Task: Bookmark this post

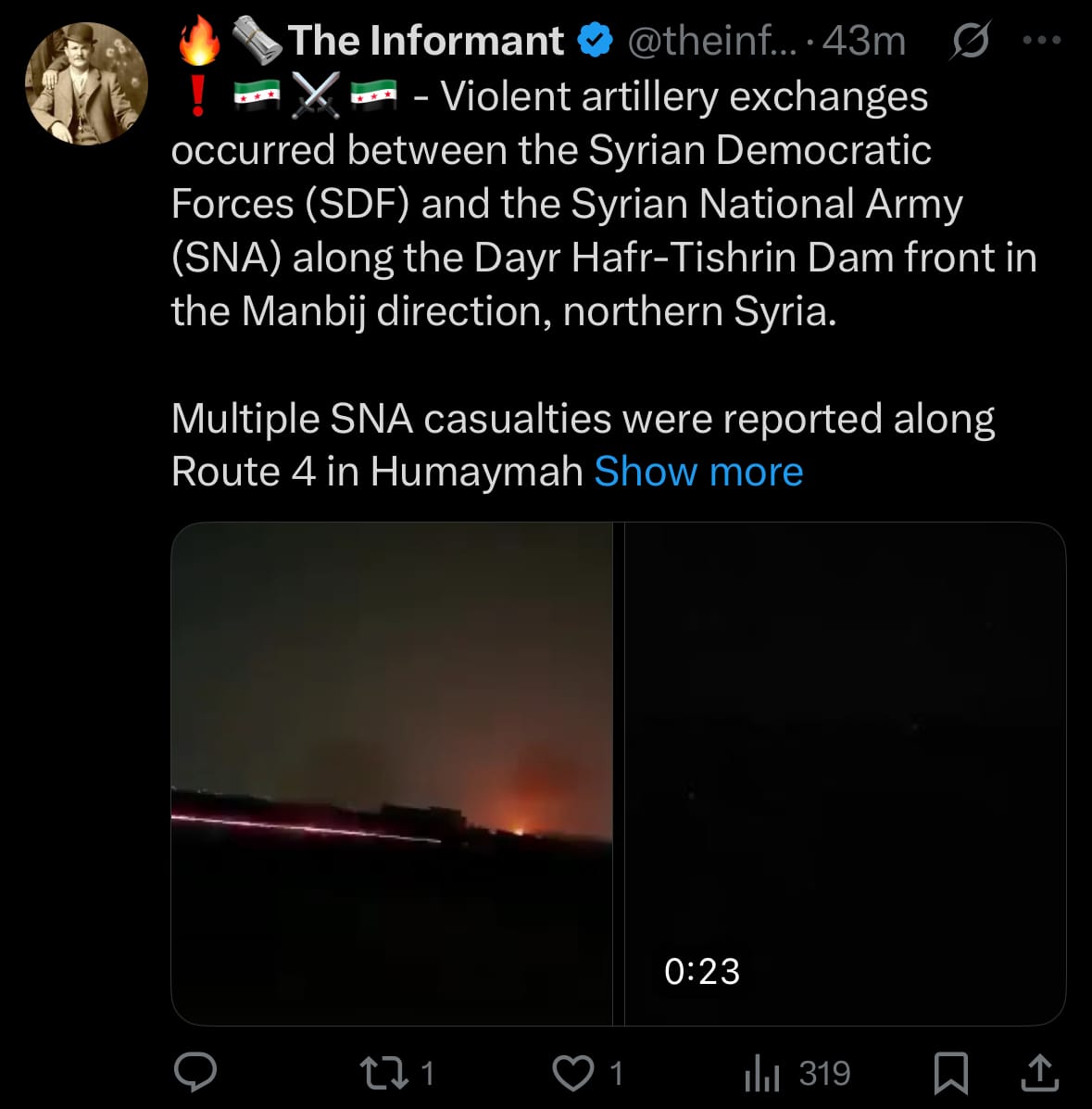Action: coord(951,1073)
